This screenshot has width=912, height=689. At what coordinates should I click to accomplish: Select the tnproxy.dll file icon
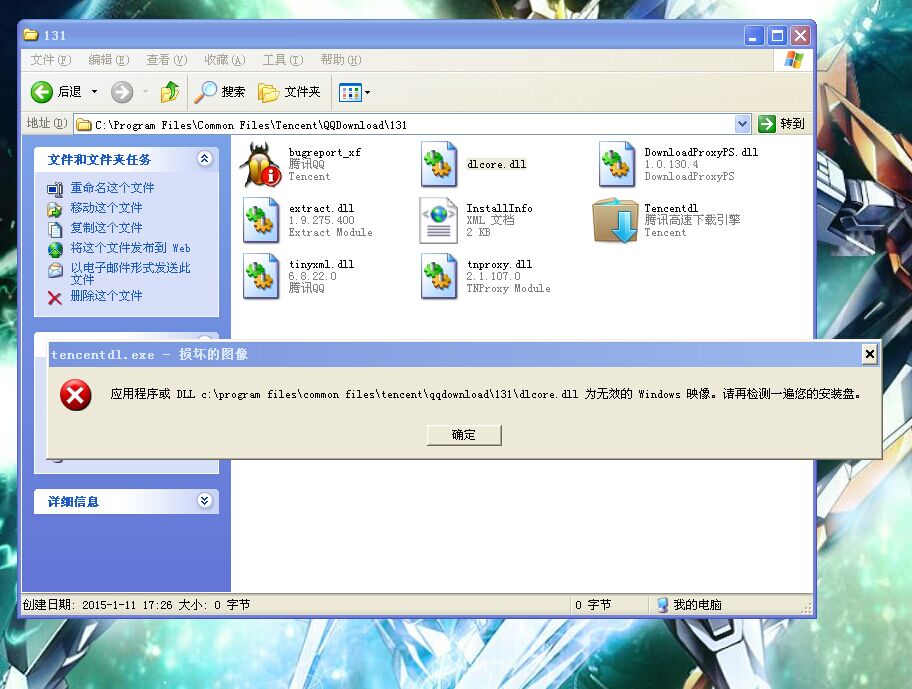point(439,276)
